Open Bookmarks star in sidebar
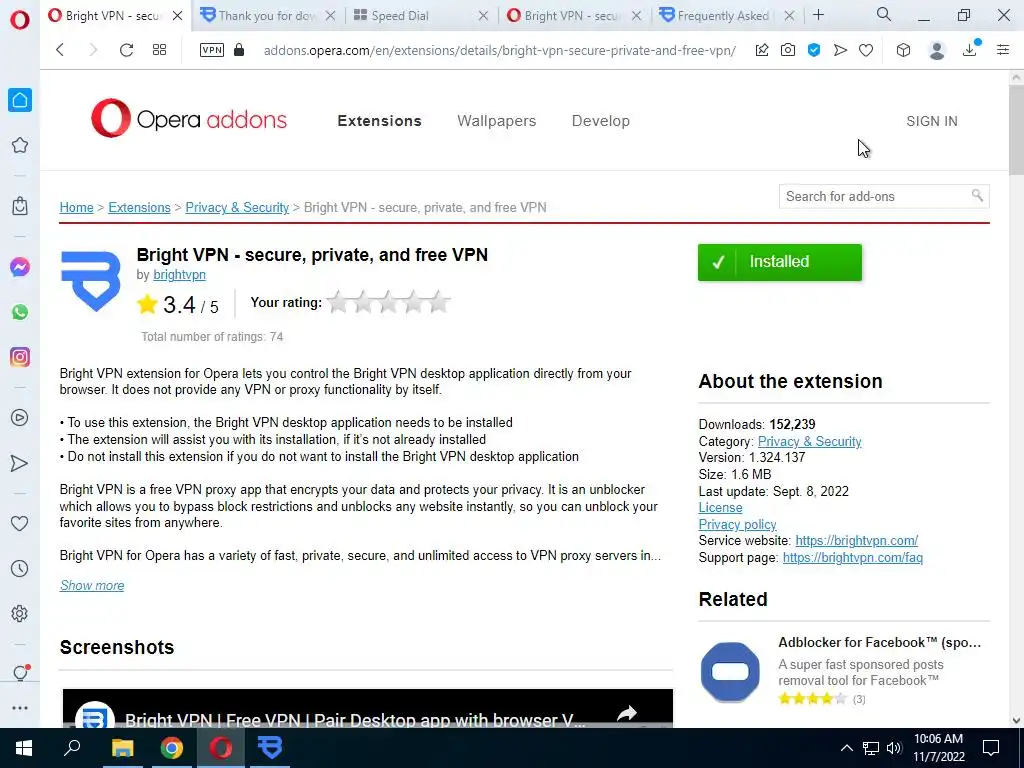Viewport: 1024px width, 768px height. 20,145
